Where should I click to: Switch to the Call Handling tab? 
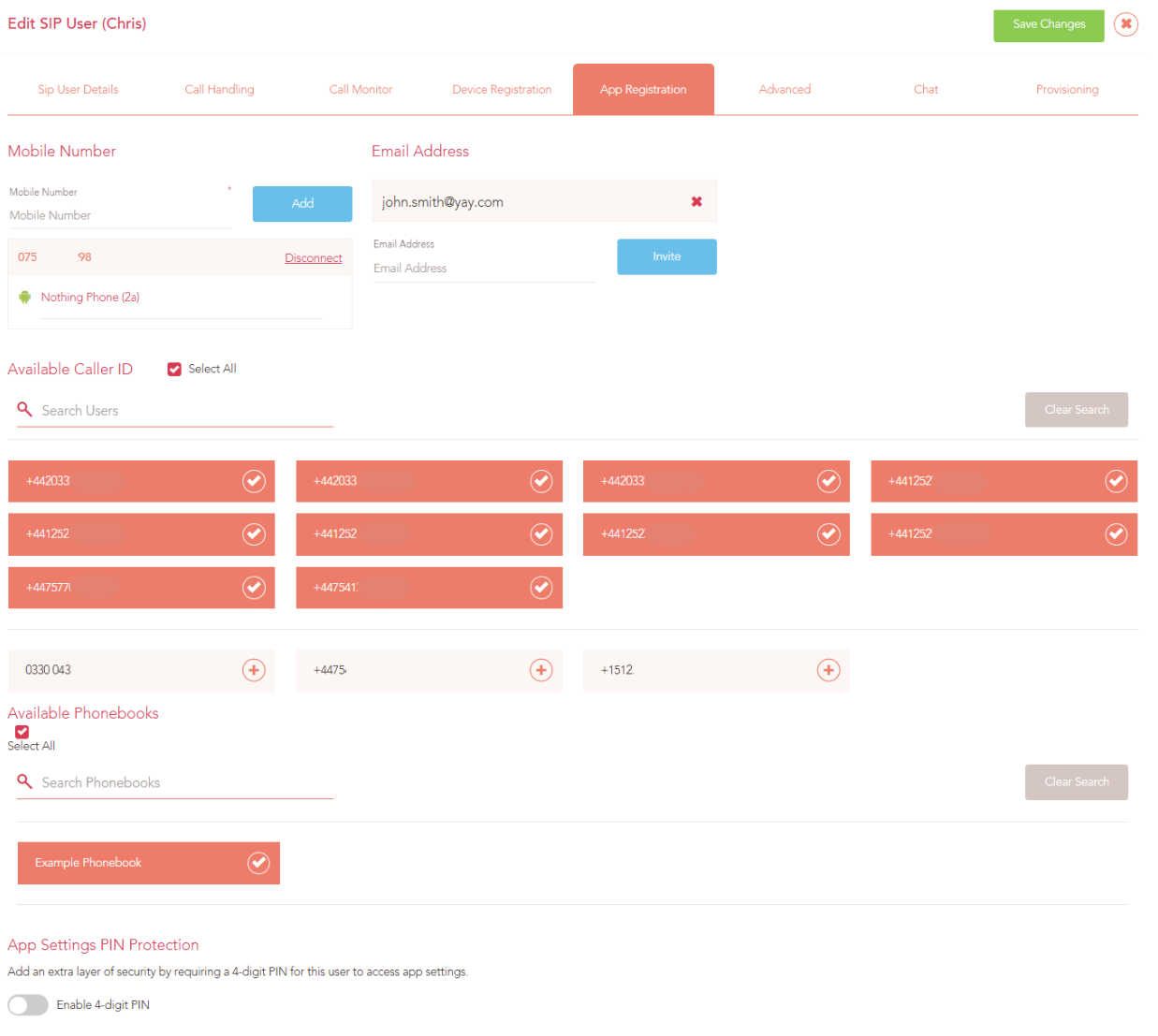pyautogui.click(x=219, y=90)
